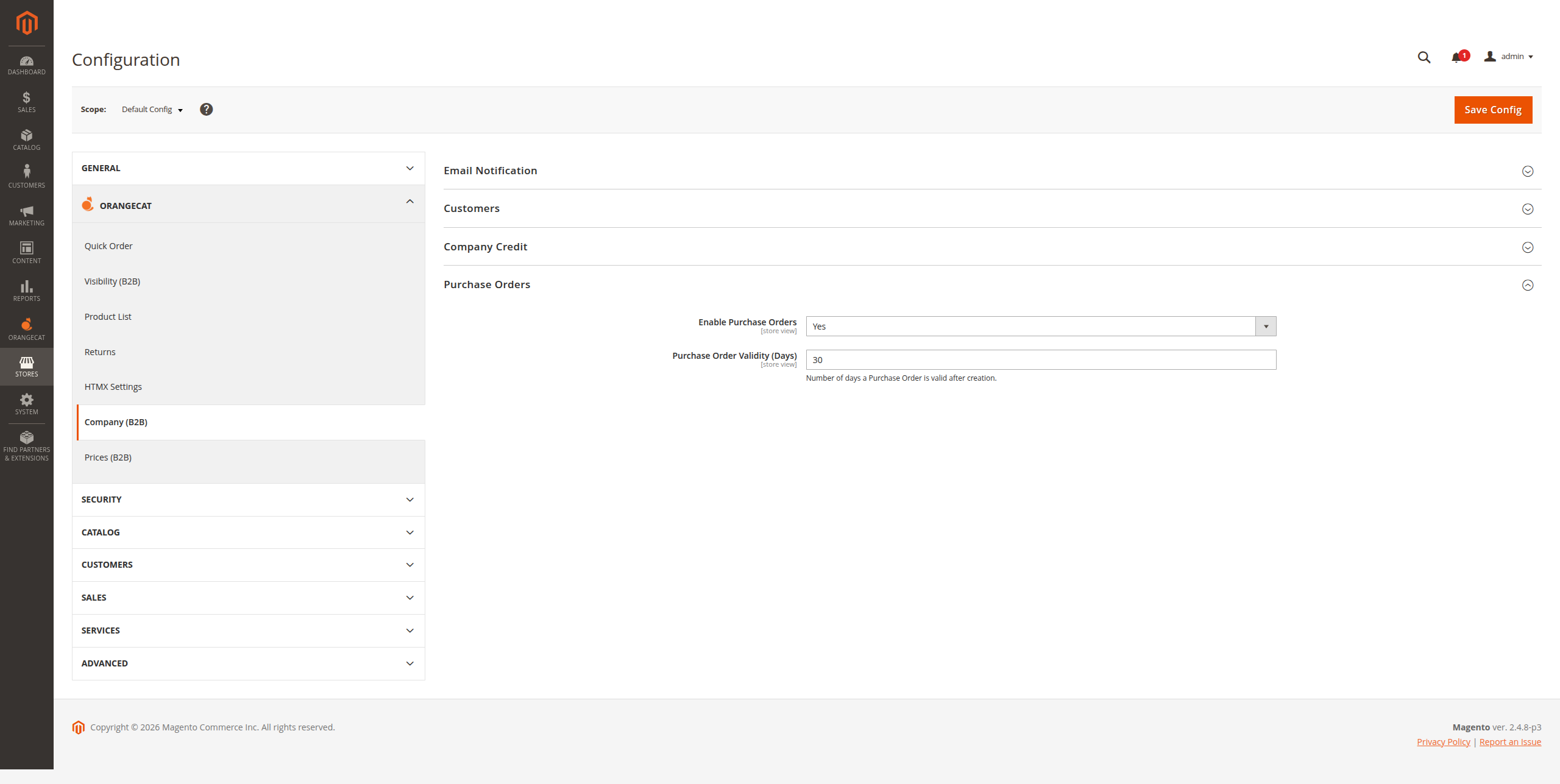Click the scope help question mark icon

[x=207, y=109]
